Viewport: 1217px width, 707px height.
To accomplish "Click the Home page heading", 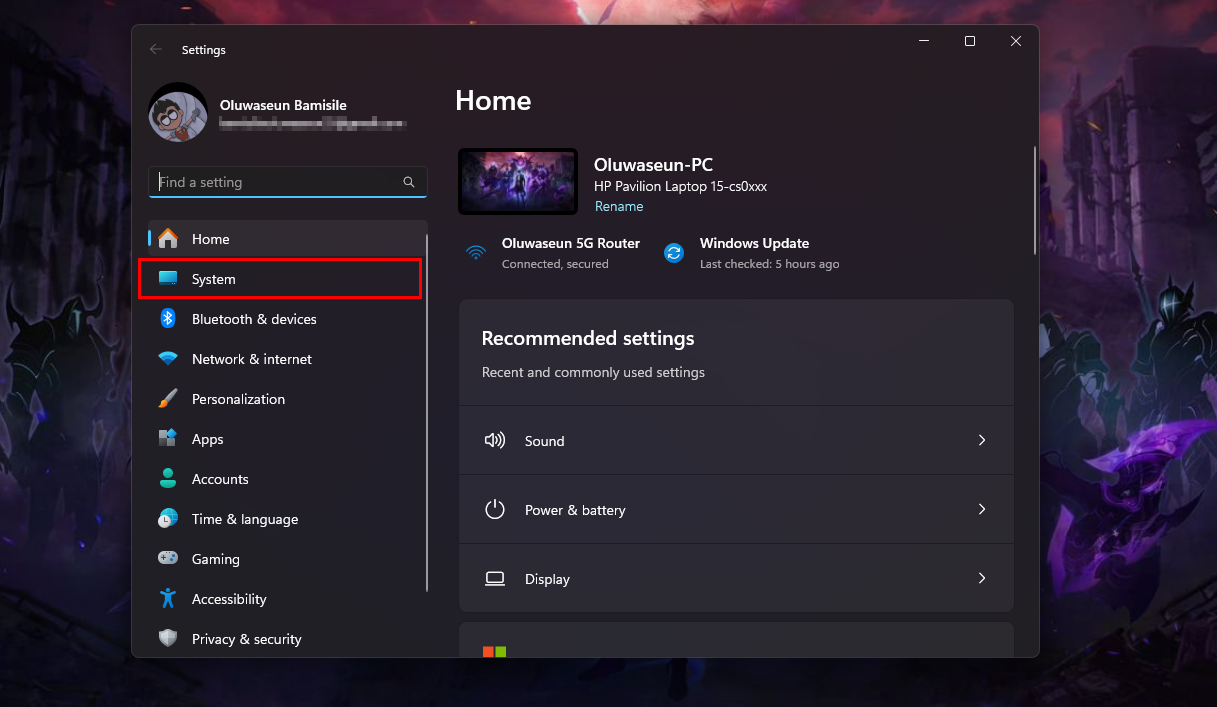I will (493, 100).
